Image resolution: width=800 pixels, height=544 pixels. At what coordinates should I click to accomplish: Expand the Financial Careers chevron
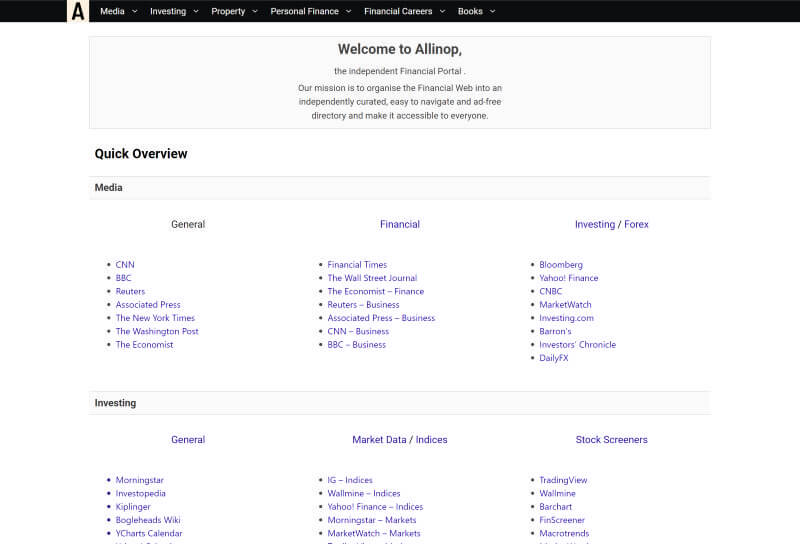pos(442,11)
